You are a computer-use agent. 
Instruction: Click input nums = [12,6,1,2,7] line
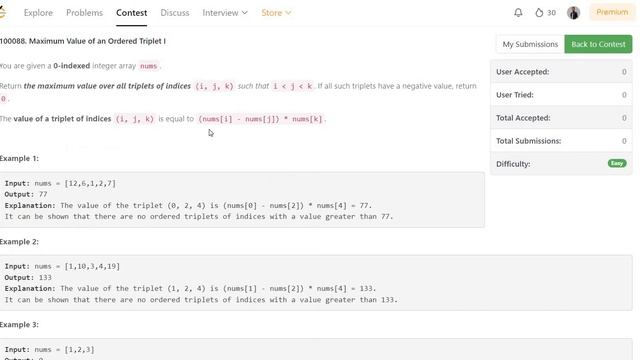pos(60,183)
